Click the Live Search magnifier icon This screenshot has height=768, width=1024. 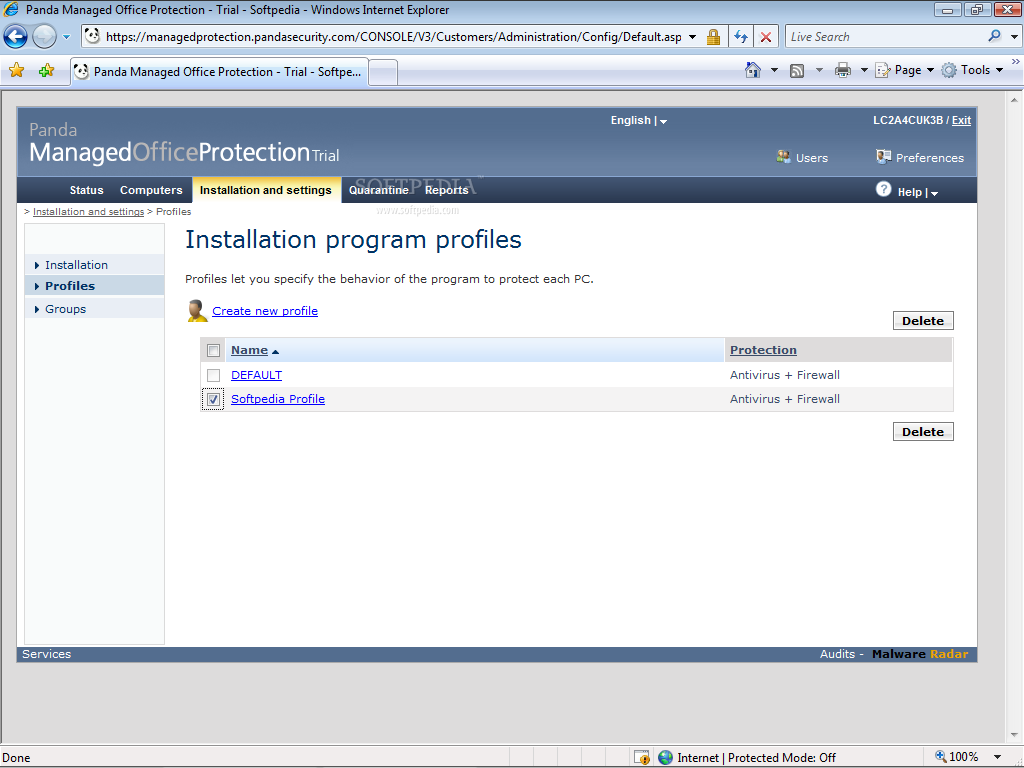995,37
